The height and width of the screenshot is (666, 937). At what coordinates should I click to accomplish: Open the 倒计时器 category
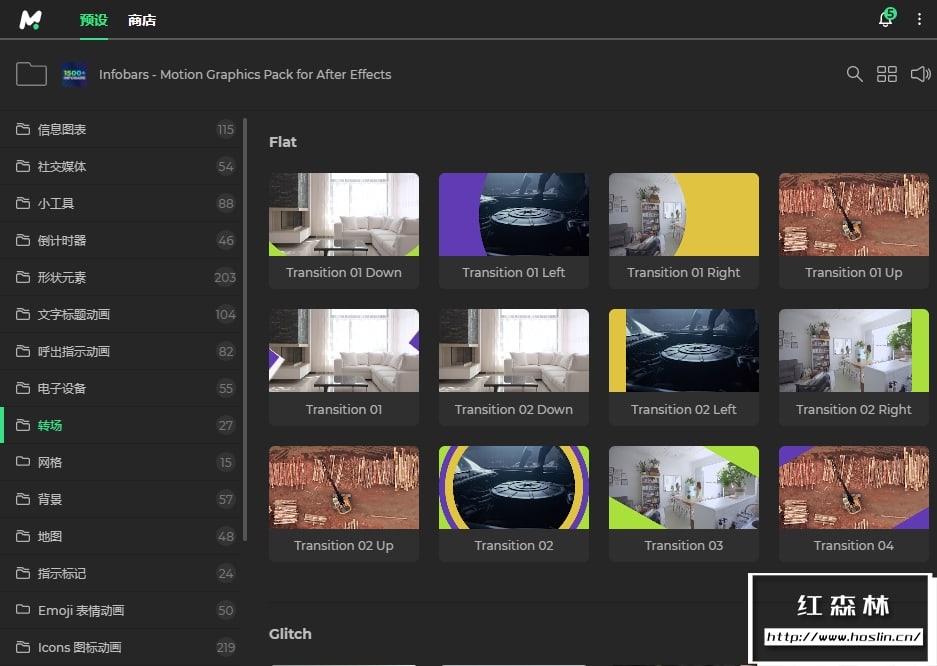121,241
